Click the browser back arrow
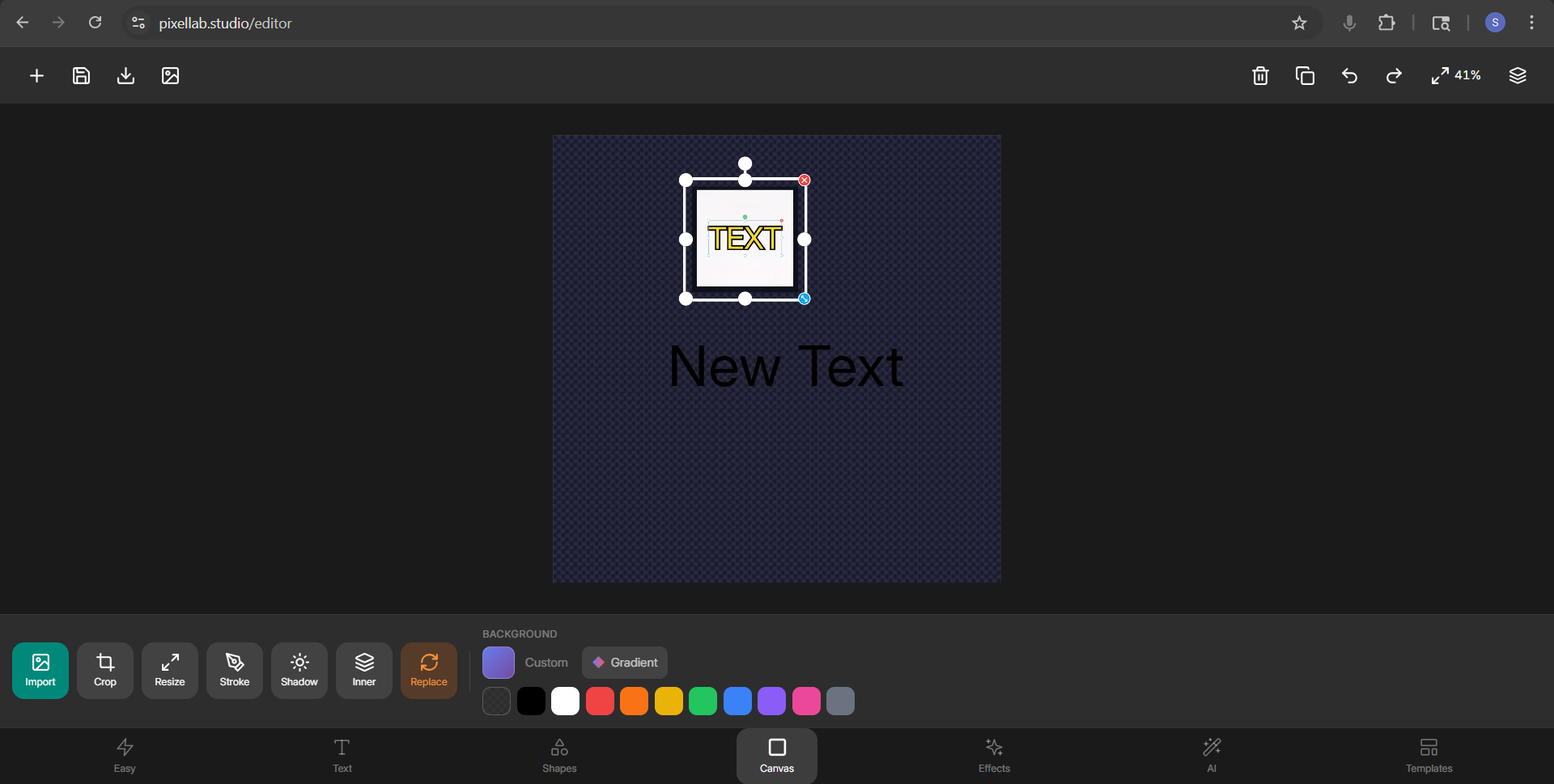This screenshot has width=1554, height=784. click(x=23, y=23)
